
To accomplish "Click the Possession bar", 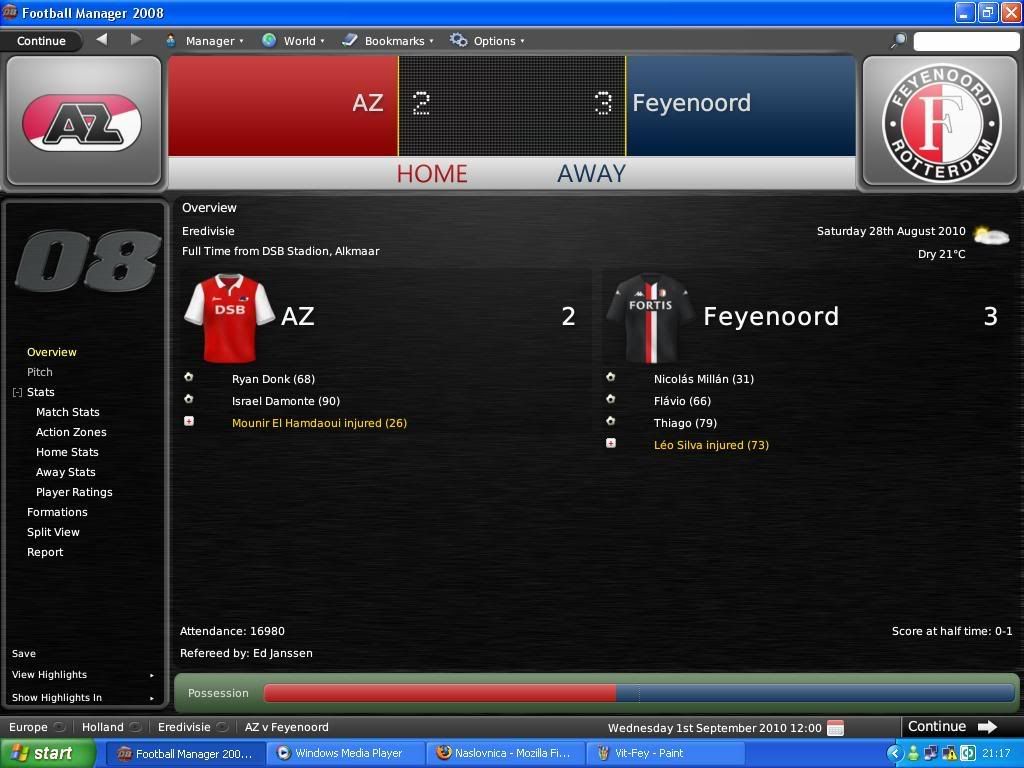I will pos(638,694).
